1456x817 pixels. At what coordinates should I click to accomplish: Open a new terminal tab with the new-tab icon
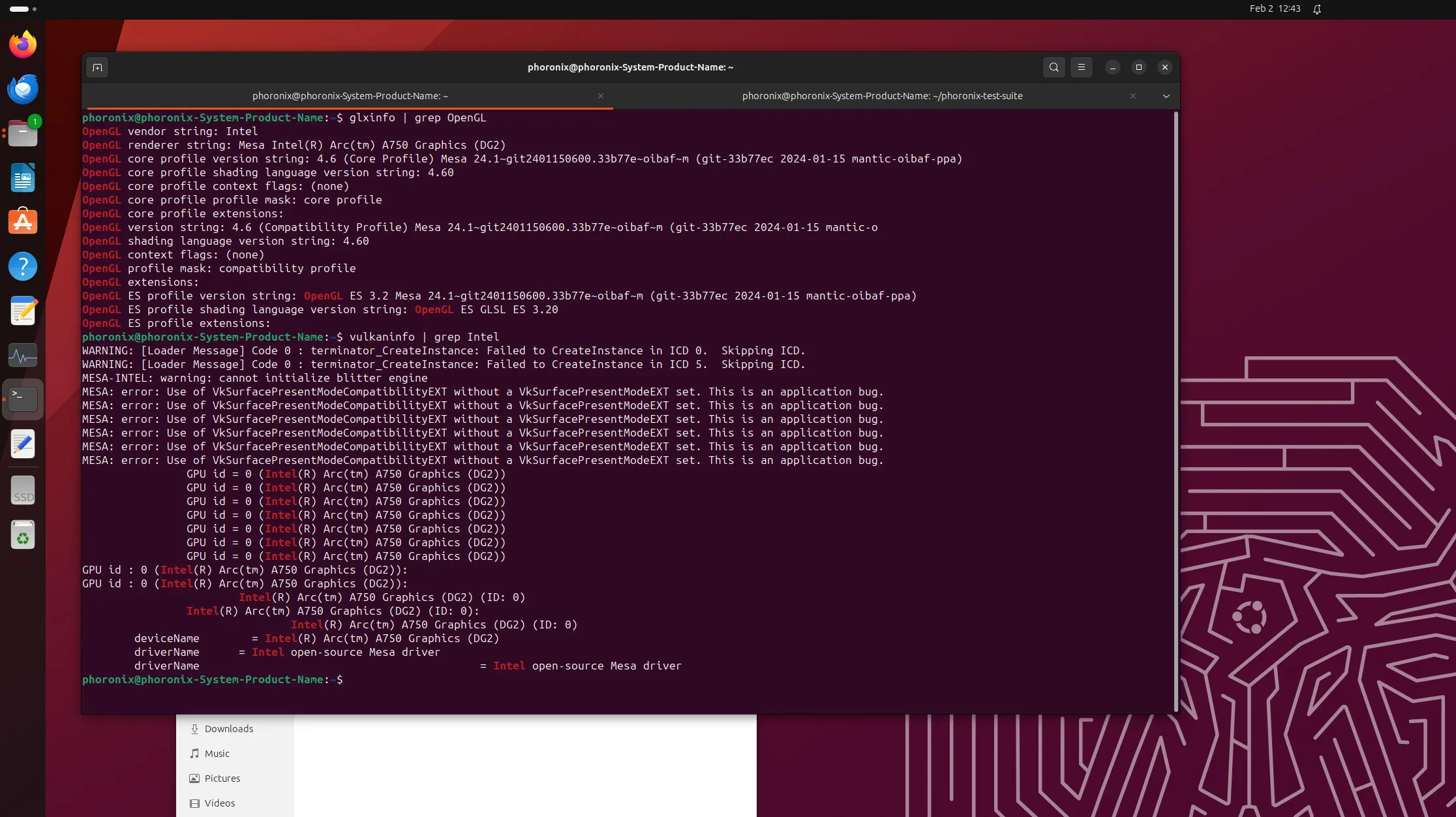[x=97, y=67]
